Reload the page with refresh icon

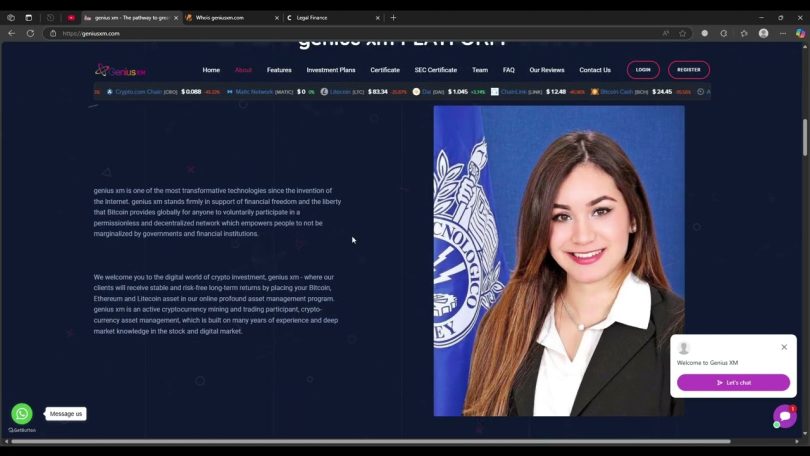coord(30,33)
